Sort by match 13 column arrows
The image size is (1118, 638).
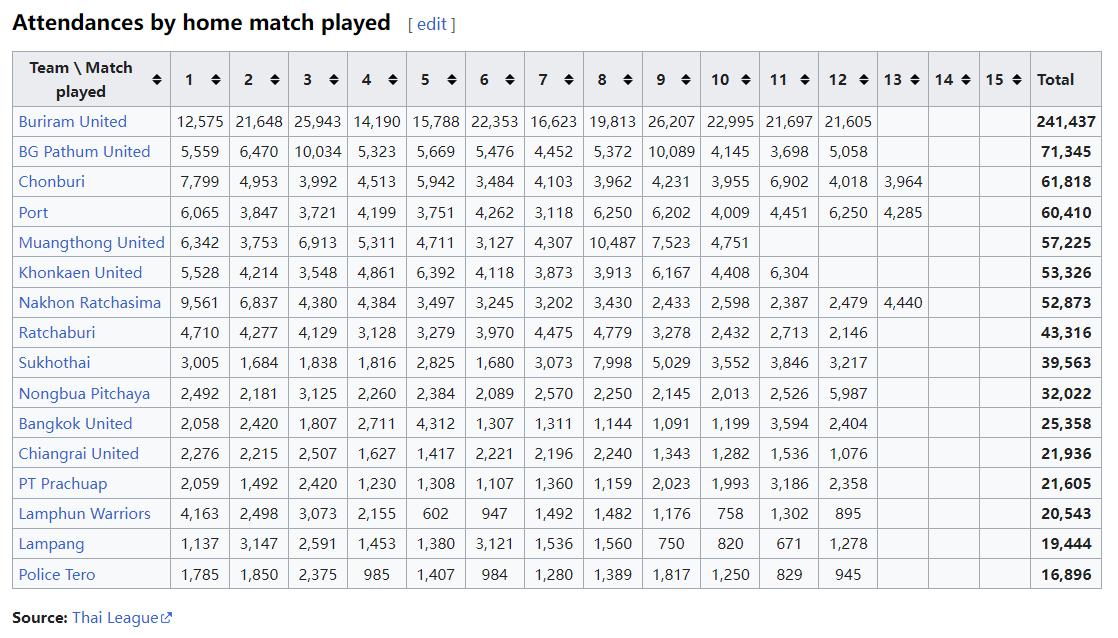(x=916, y=80)
